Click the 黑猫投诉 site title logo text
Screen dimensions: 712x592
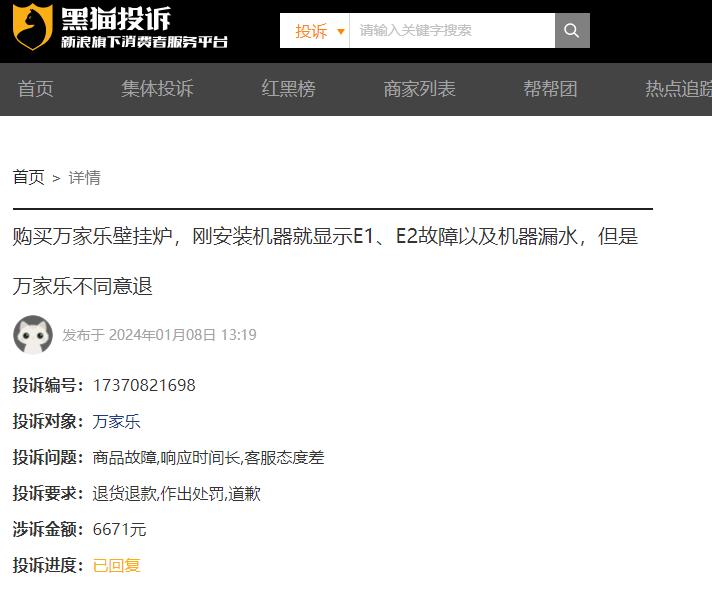(x=116, y=19)
